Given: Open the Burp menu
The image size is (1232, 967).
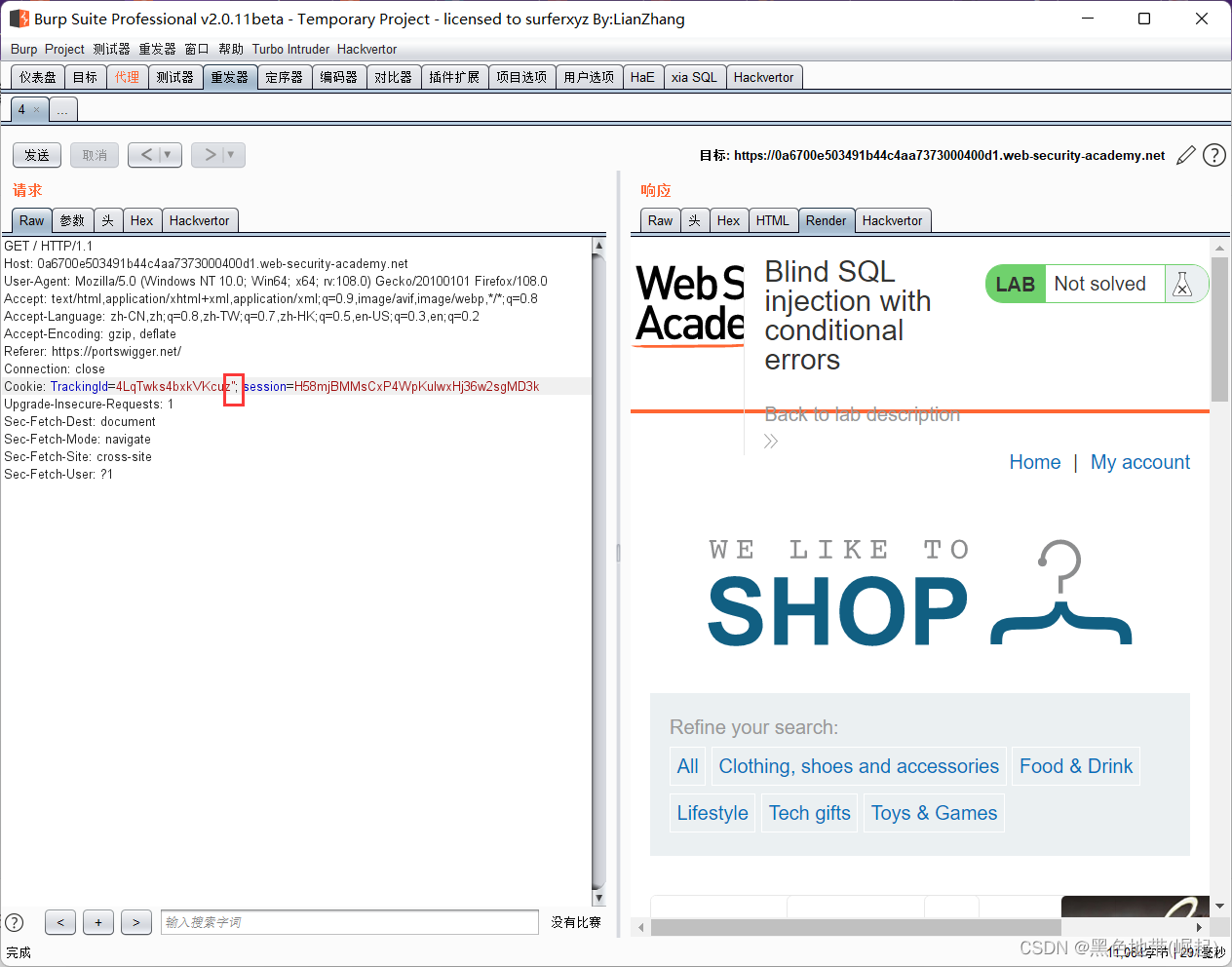Looking at the screenshot, I should click(24, 49).
